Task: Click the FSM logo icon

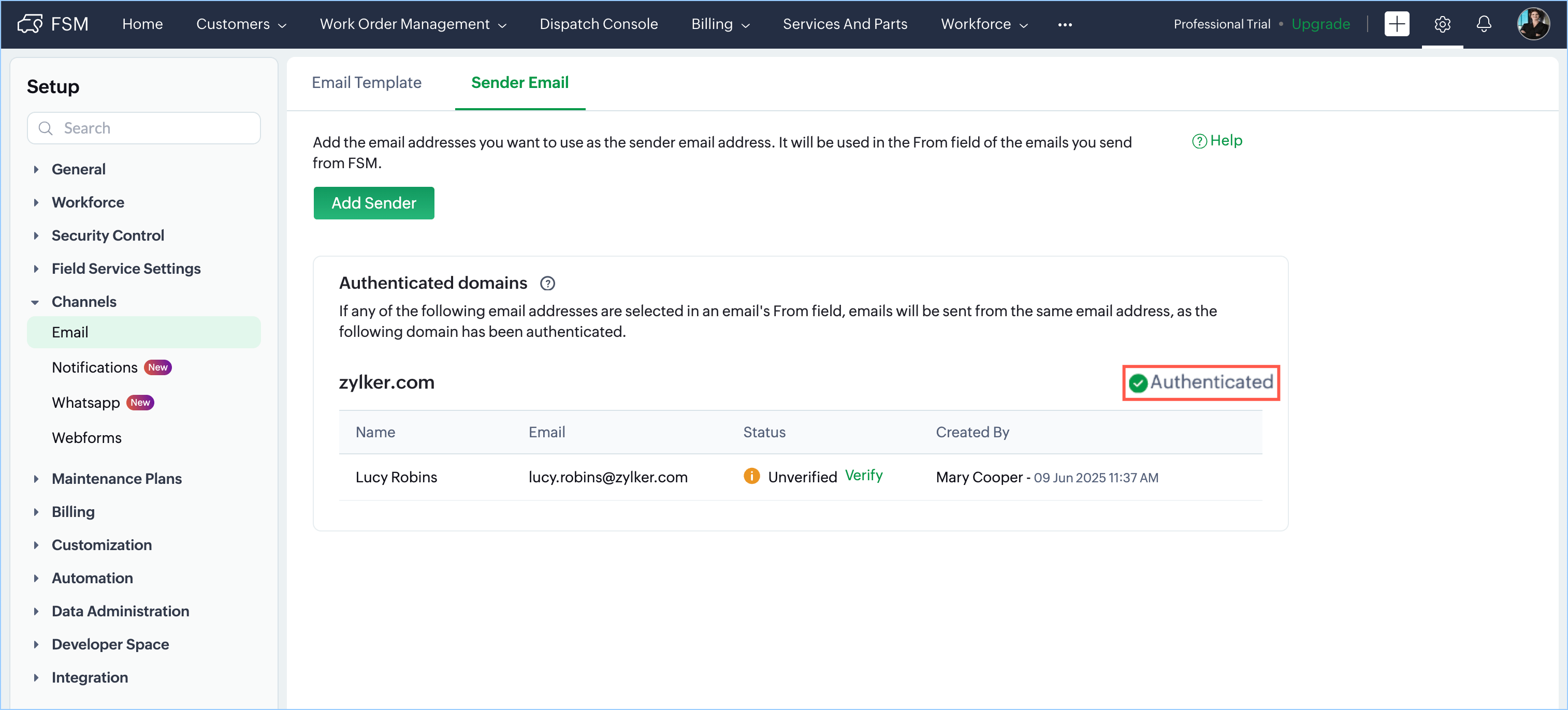Action: pos(30,24)
